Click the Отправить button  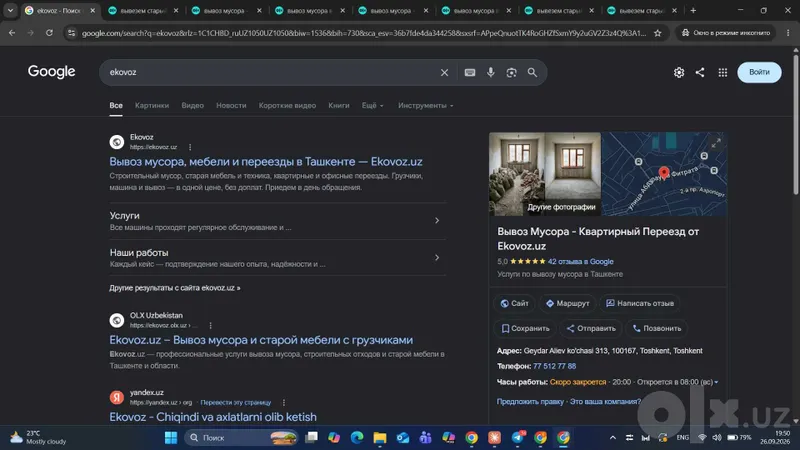point(591,328)
